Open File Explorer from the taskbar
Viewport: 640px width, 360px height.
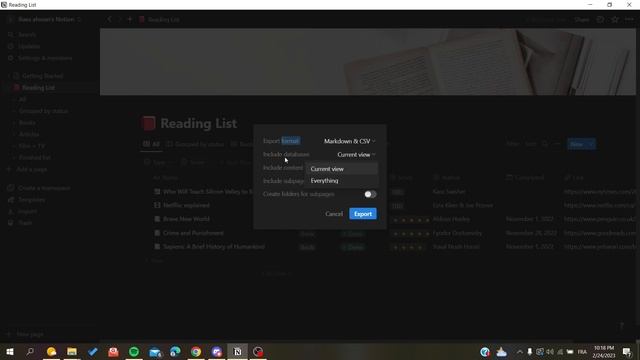(72, 351)
